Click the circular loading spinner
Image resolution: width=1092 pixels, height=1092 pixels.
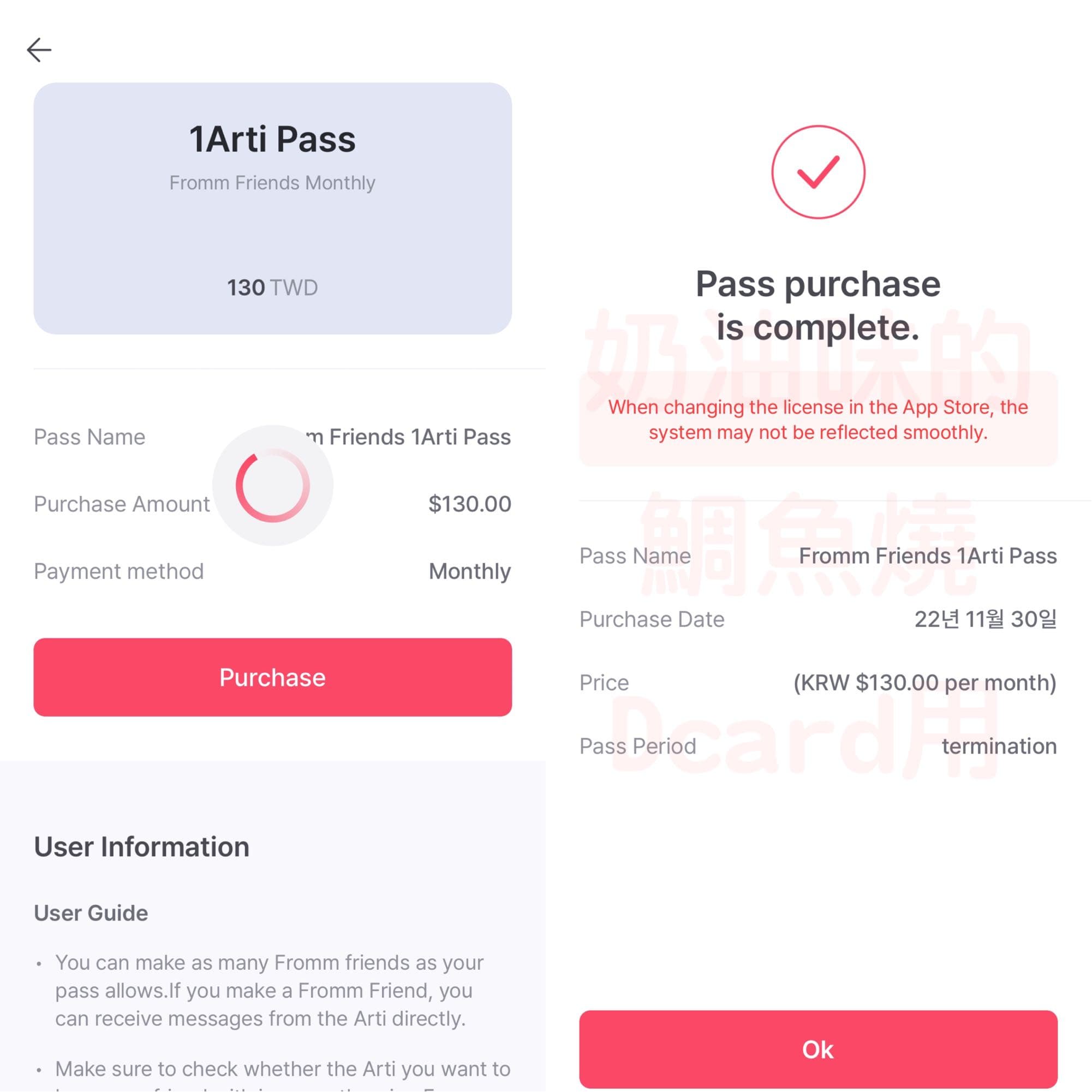point(272,485)
